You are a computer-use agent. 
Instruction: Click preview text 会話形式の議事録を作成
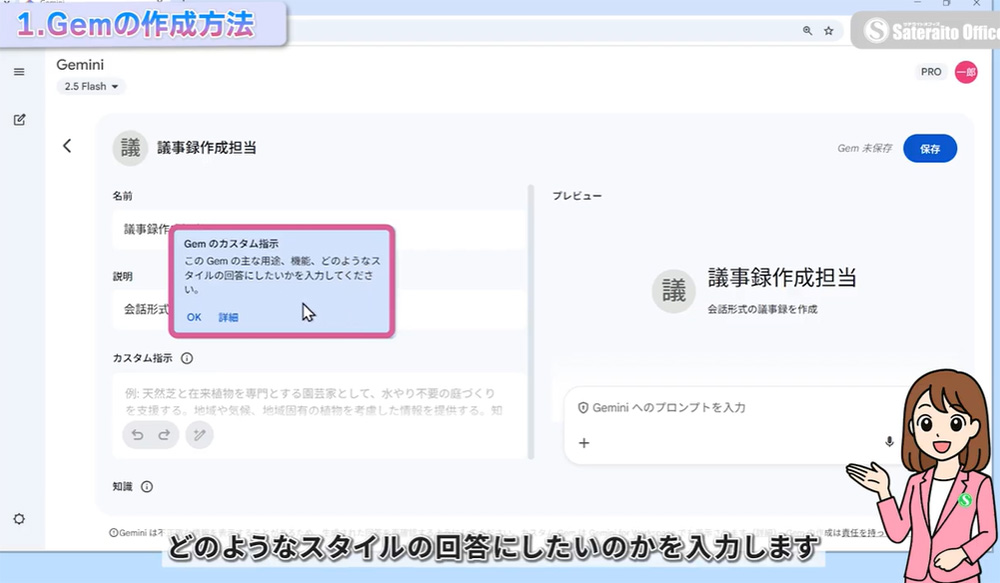(x=762, y=309)
